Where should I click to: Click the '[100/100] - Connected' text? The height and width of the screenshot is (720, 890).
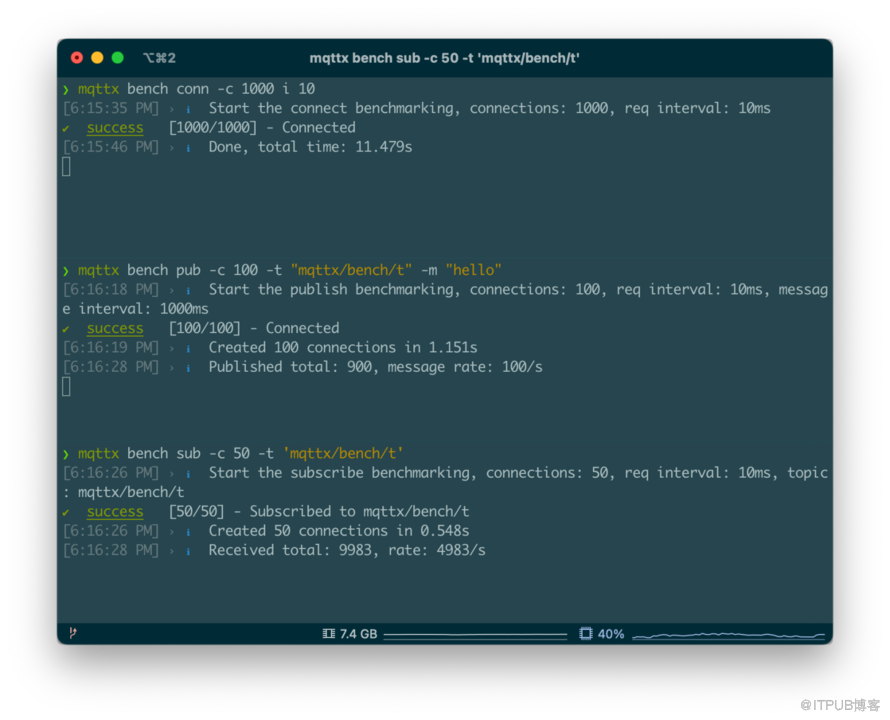[254, 328]
